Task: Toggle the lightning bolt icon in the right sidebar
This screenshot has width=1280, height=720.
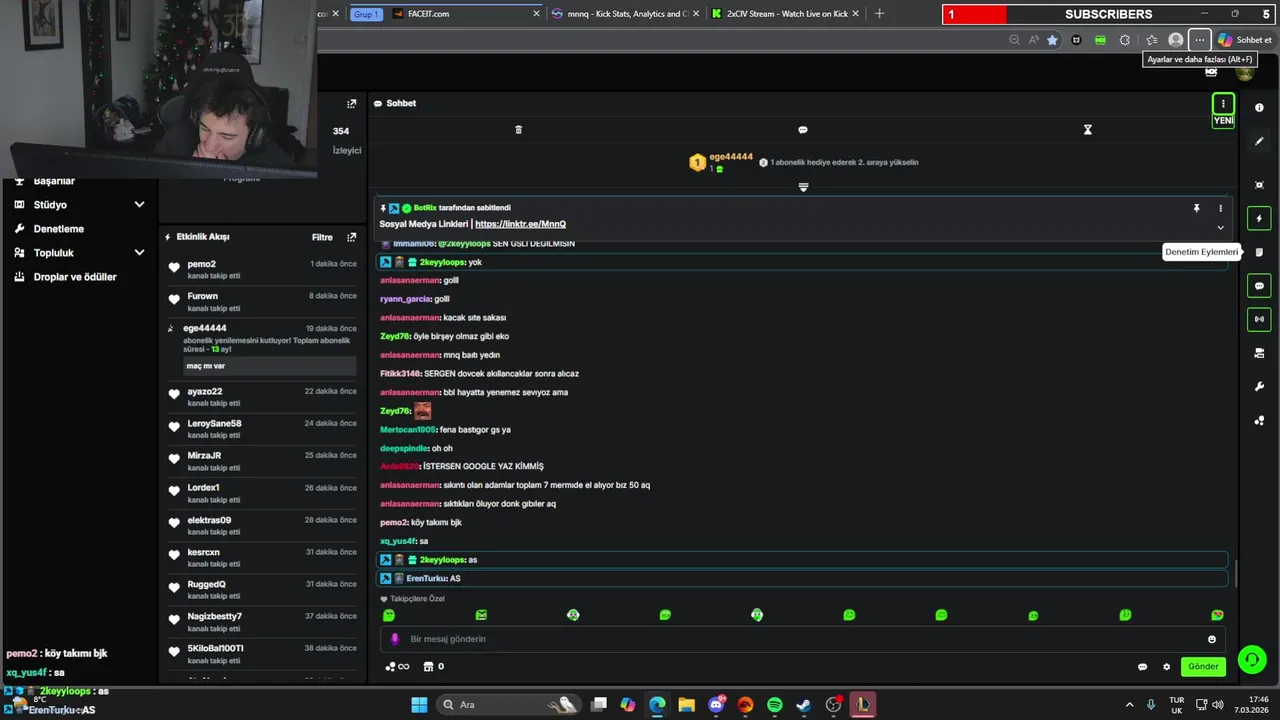Action: 1259,219
